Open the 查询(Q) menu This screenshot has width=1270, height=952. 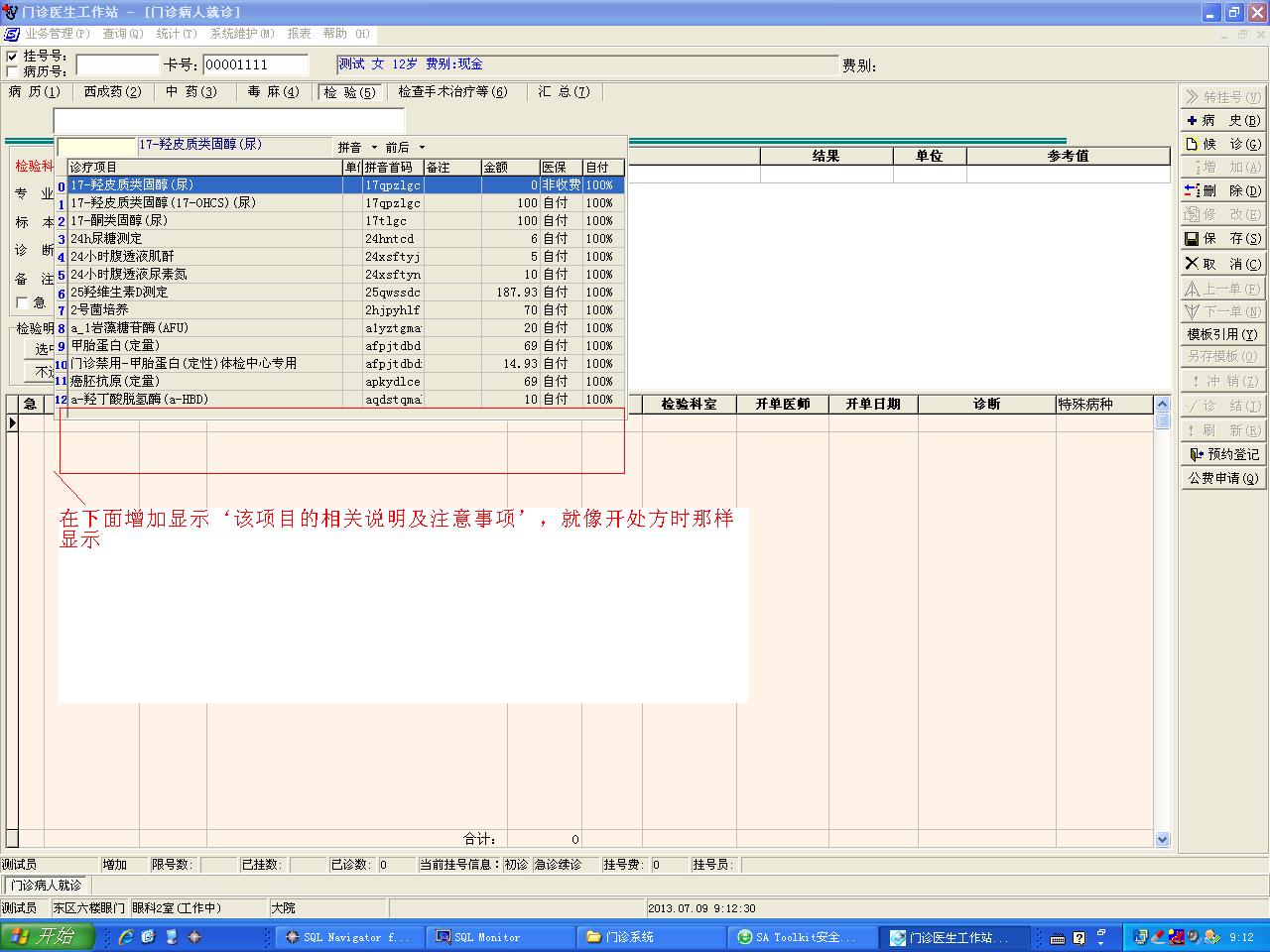click(123, 34)
